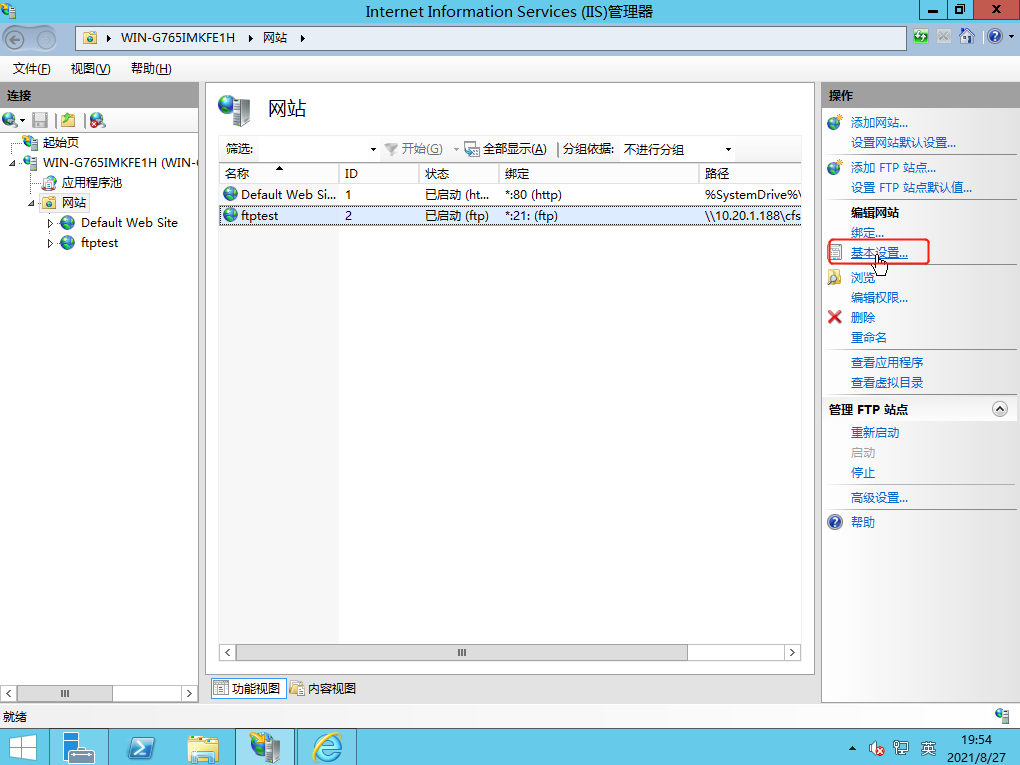Select 起始页 in the connections tree
1020x765 pixels.
click(60, 142)
